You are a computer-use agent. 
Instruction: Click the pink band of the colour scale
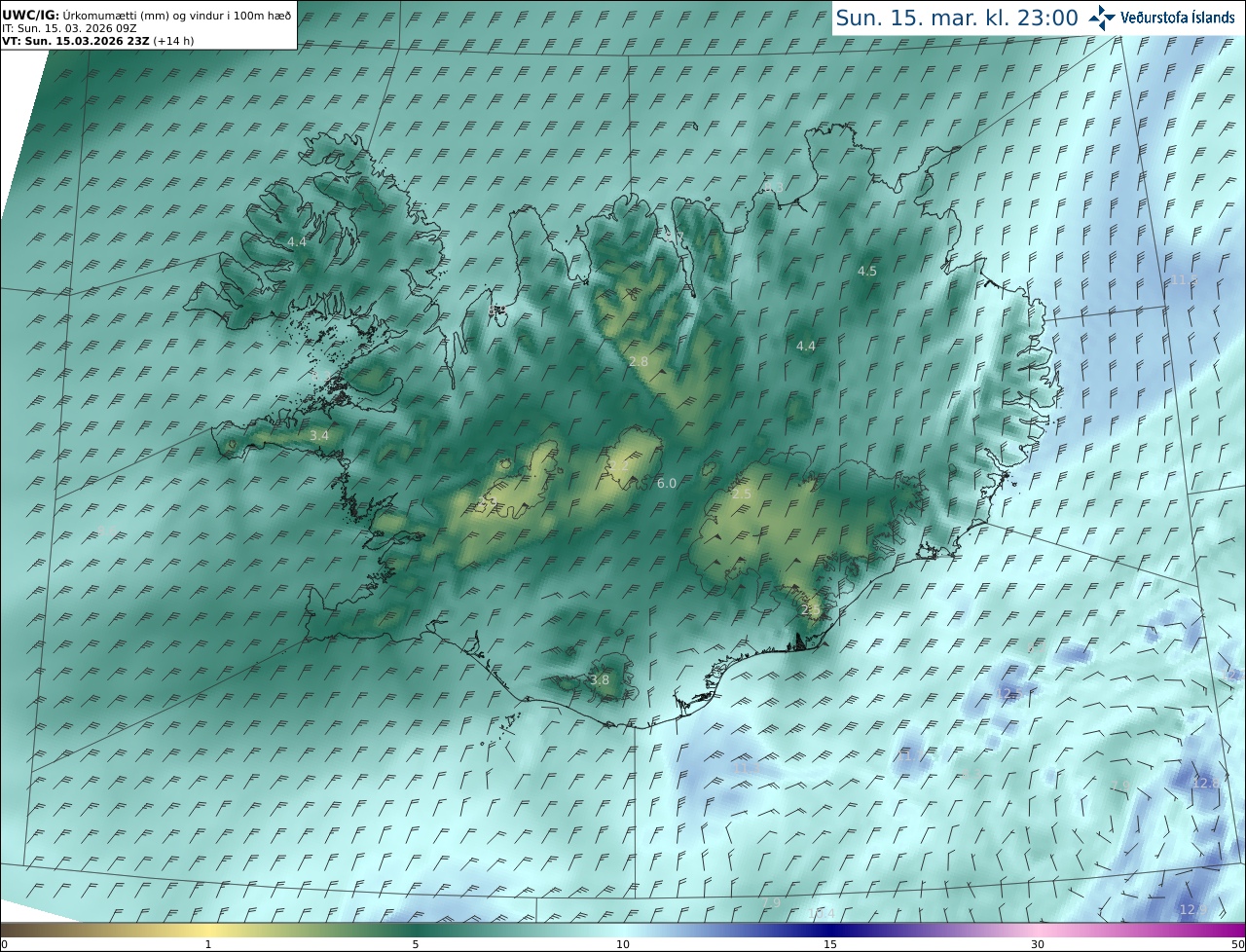[x=1039, y=930]
